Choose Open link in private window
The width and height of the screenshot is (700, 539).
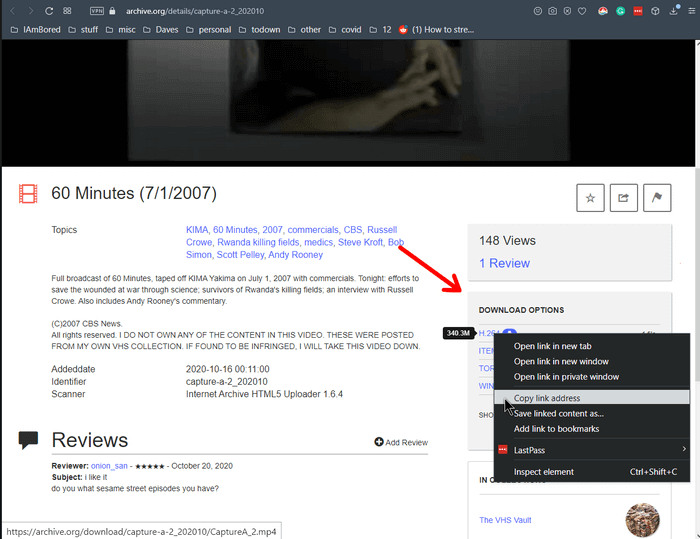(592, 376)
